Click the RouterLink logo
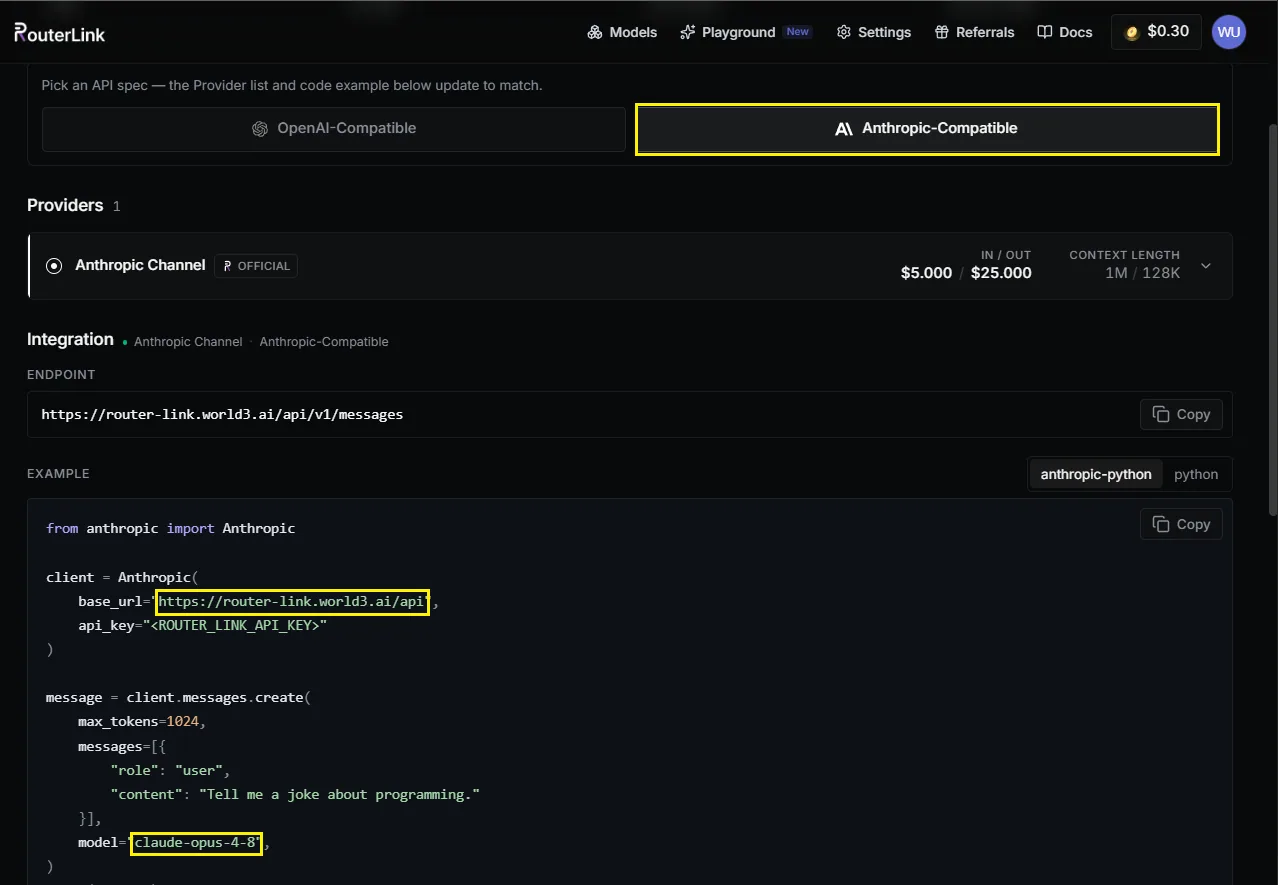Image resolution: width=1278 pixels, height=885 pixels. coord(60,33)
